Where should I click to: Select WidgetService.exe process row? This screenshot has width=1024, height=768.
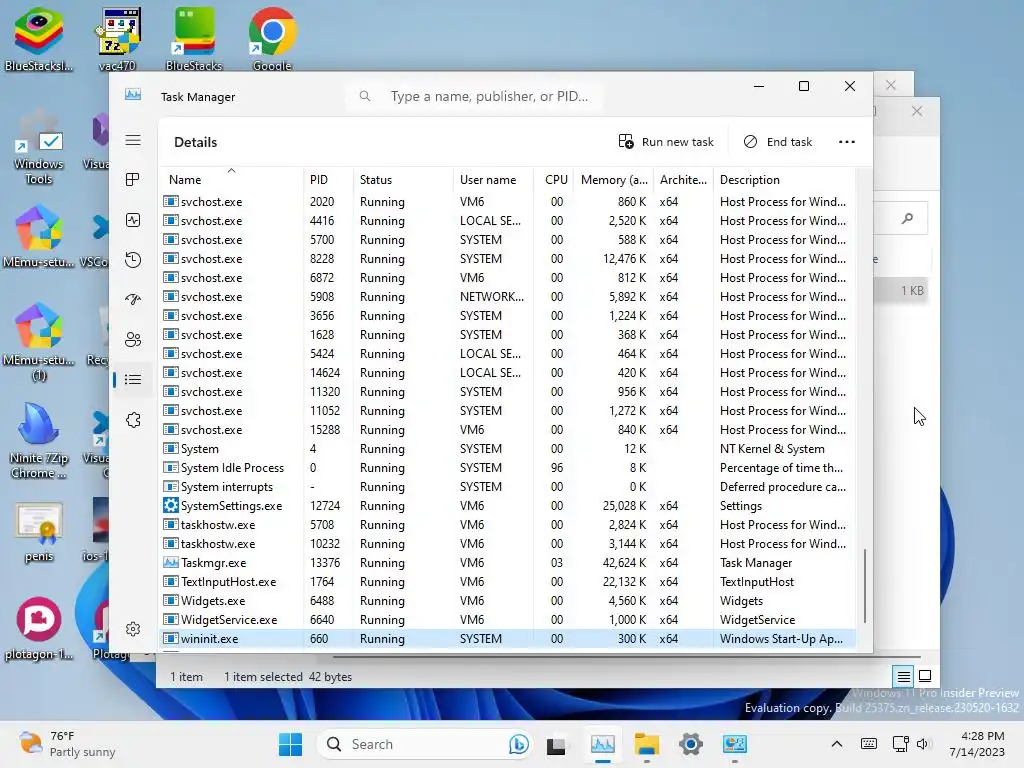coord(507,619)
